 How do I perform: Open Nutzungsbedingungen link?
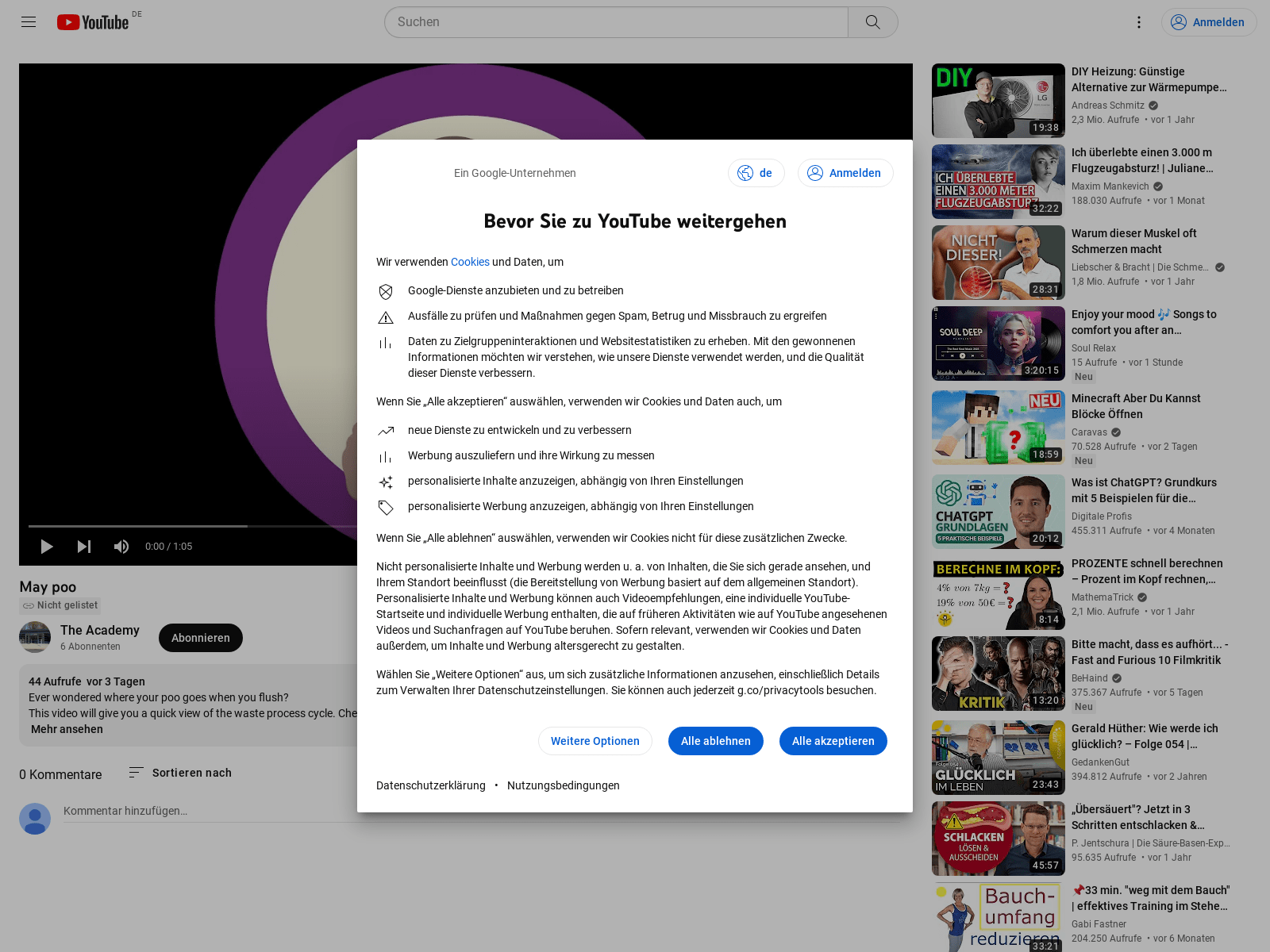click(564, 785)
